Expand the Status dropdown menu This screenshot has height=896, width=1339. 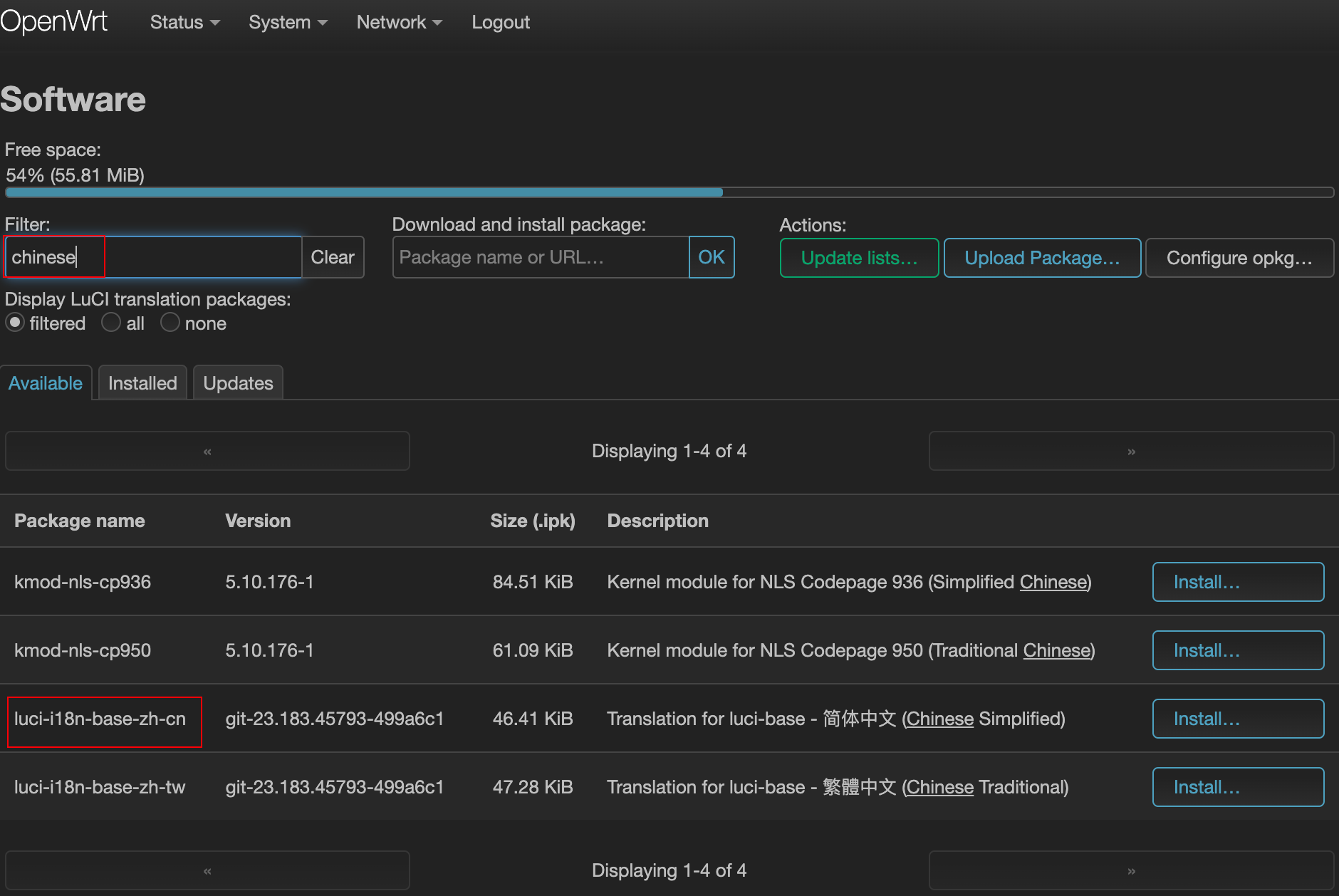click(x=184, y=22)
